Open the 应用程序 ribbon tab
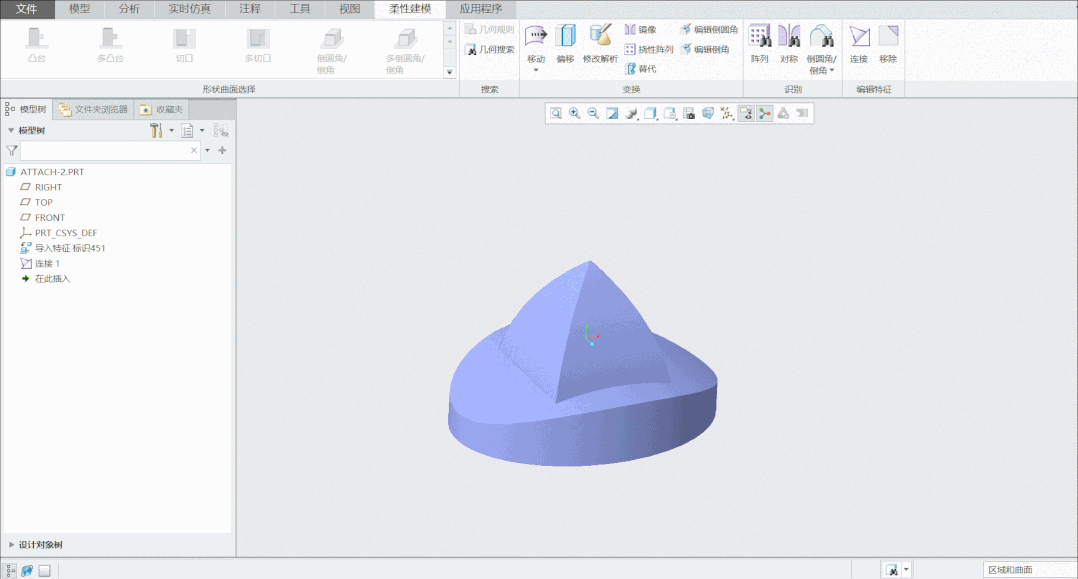This screenshot has height=579, width=1078. 481,9
